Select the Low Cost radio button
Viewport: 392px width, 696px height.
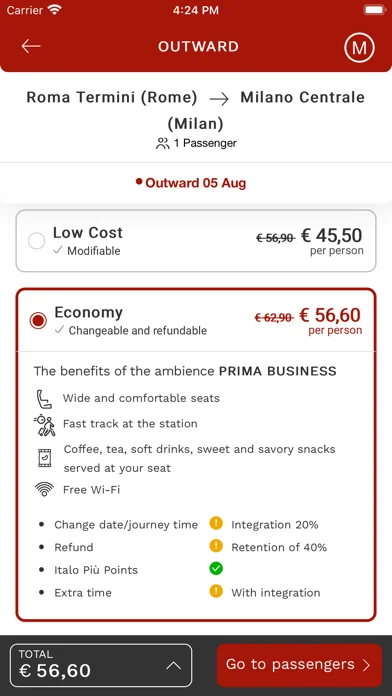[x=36, y=241]
